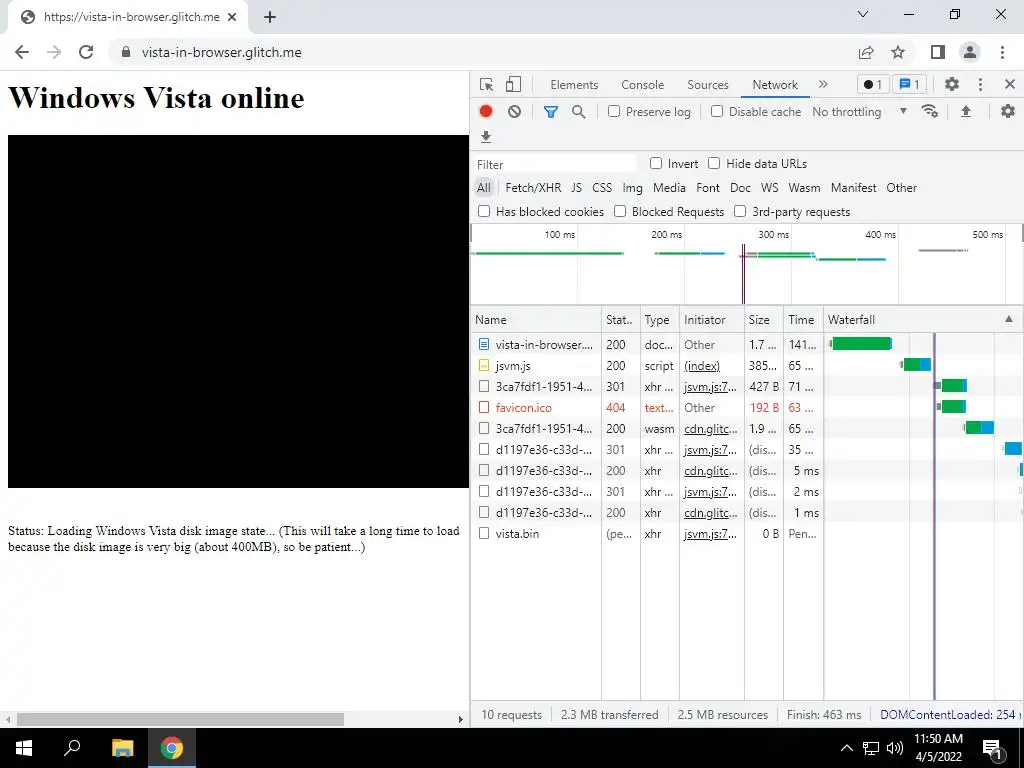Open File Explorer from taskbar

122,748
